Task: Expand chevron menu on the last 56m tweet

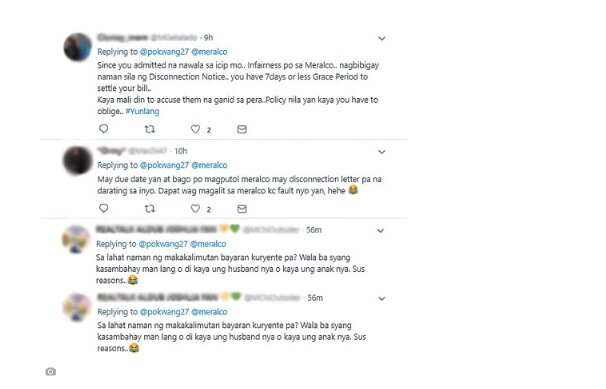Action: (381, 299)
